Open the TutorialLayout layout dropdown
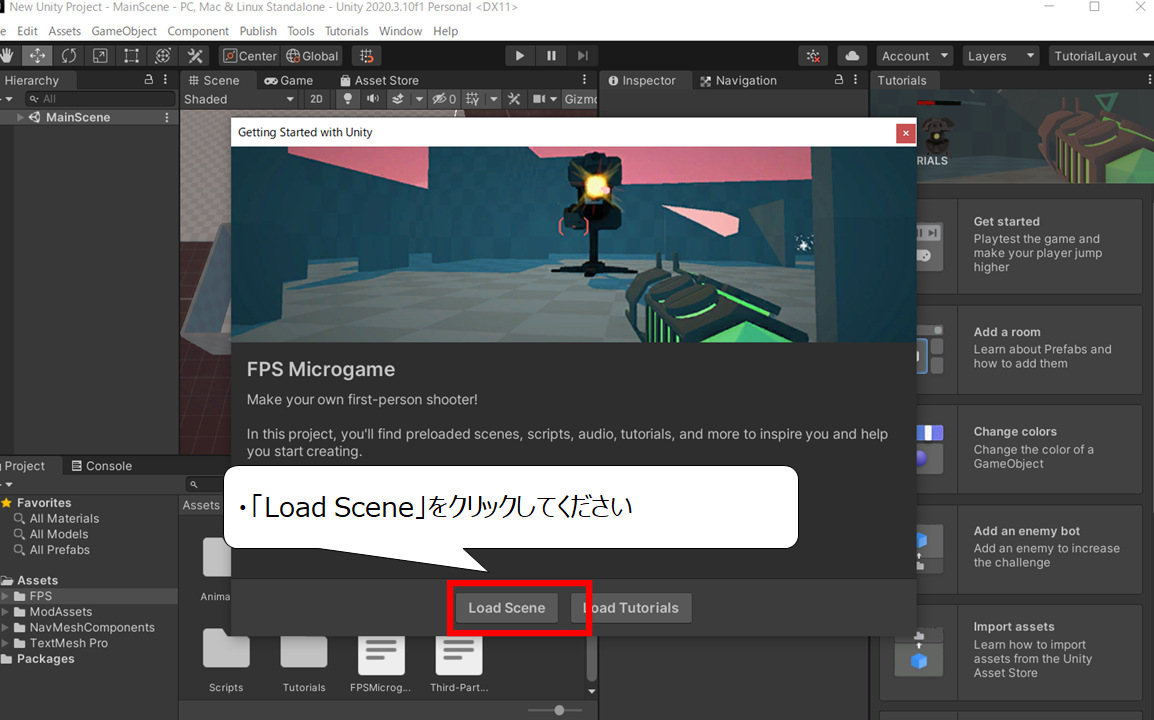Image resolution: width=1154 pixels, height=720 pixels. (1101, 56)
